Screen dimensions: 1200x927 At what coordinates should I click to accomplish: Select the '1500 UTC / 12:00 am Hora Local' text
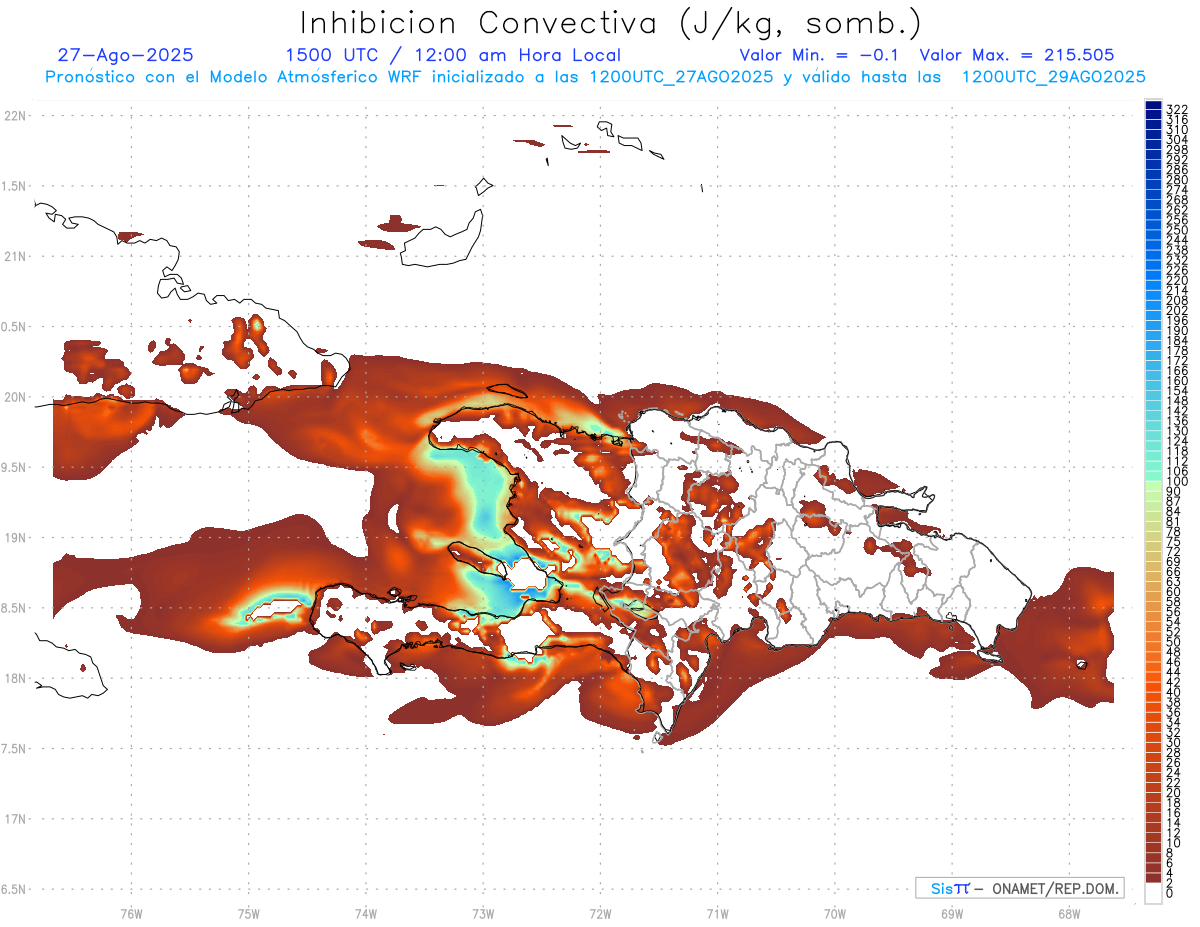click(453, 56)
